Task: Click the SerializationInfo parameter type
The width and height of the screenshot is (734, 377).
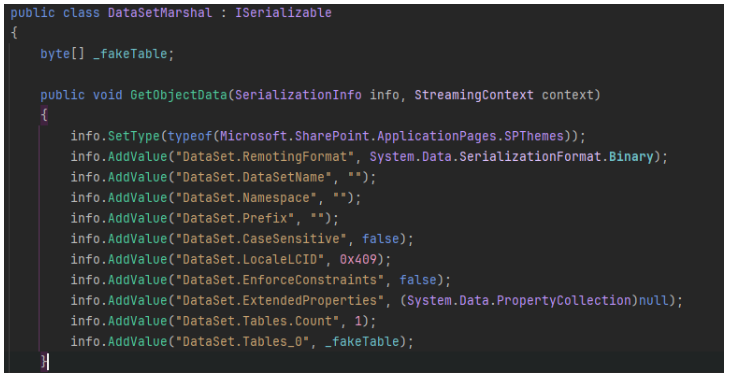Action: (x=298, y=95)
